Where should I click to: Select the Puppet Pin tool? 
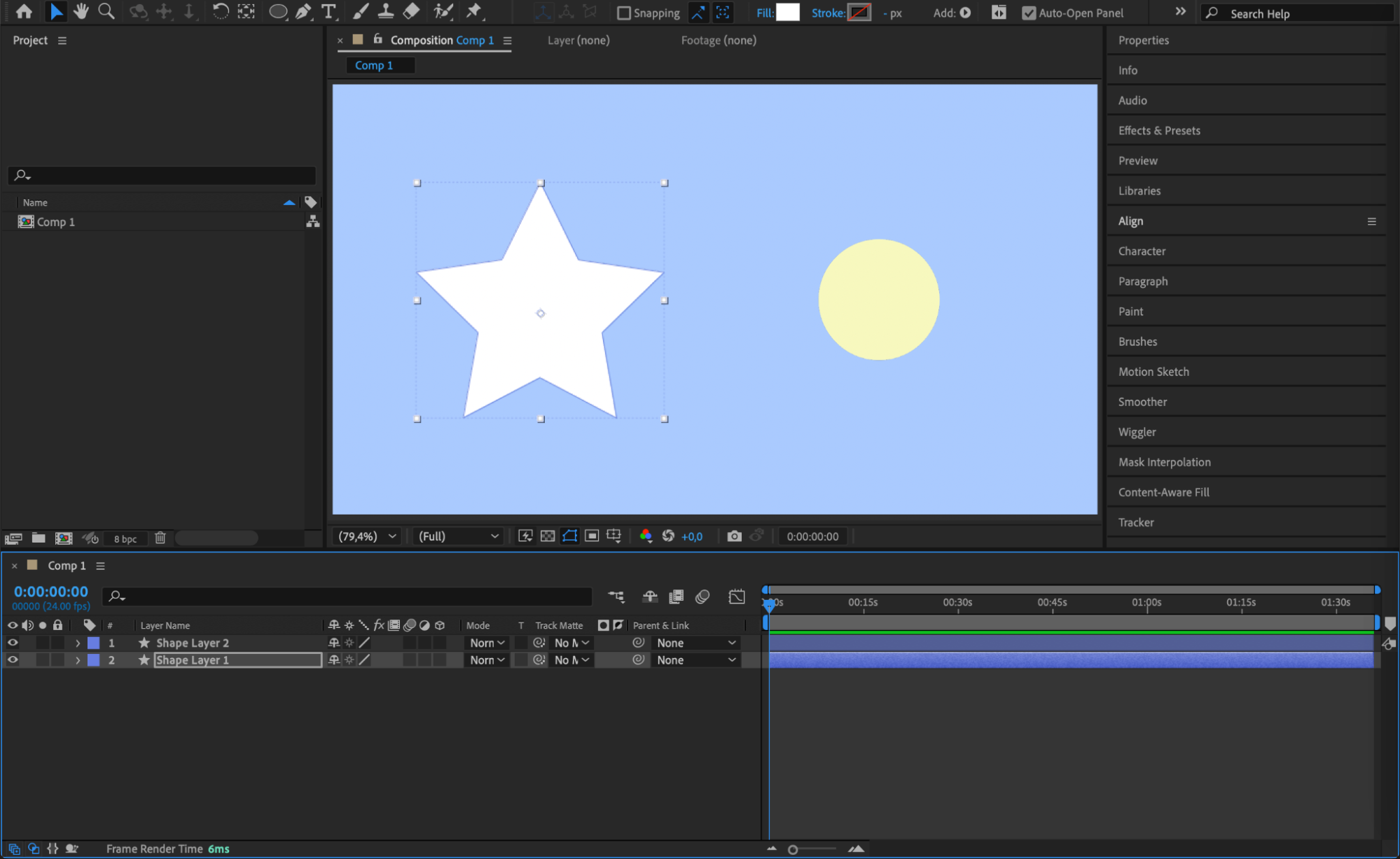click(x=474, y=11)
